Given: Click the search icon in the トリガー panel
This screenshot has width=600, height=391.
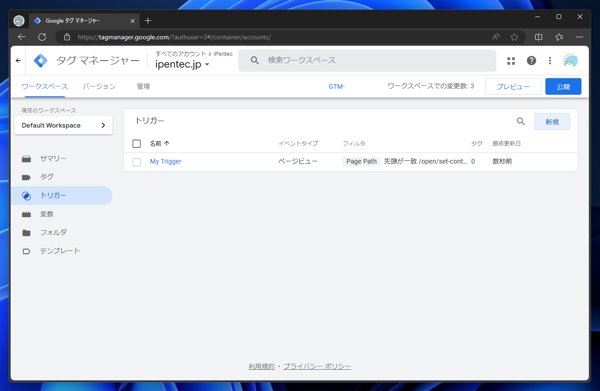Looking at the screenshot, I should pos(520,121).
